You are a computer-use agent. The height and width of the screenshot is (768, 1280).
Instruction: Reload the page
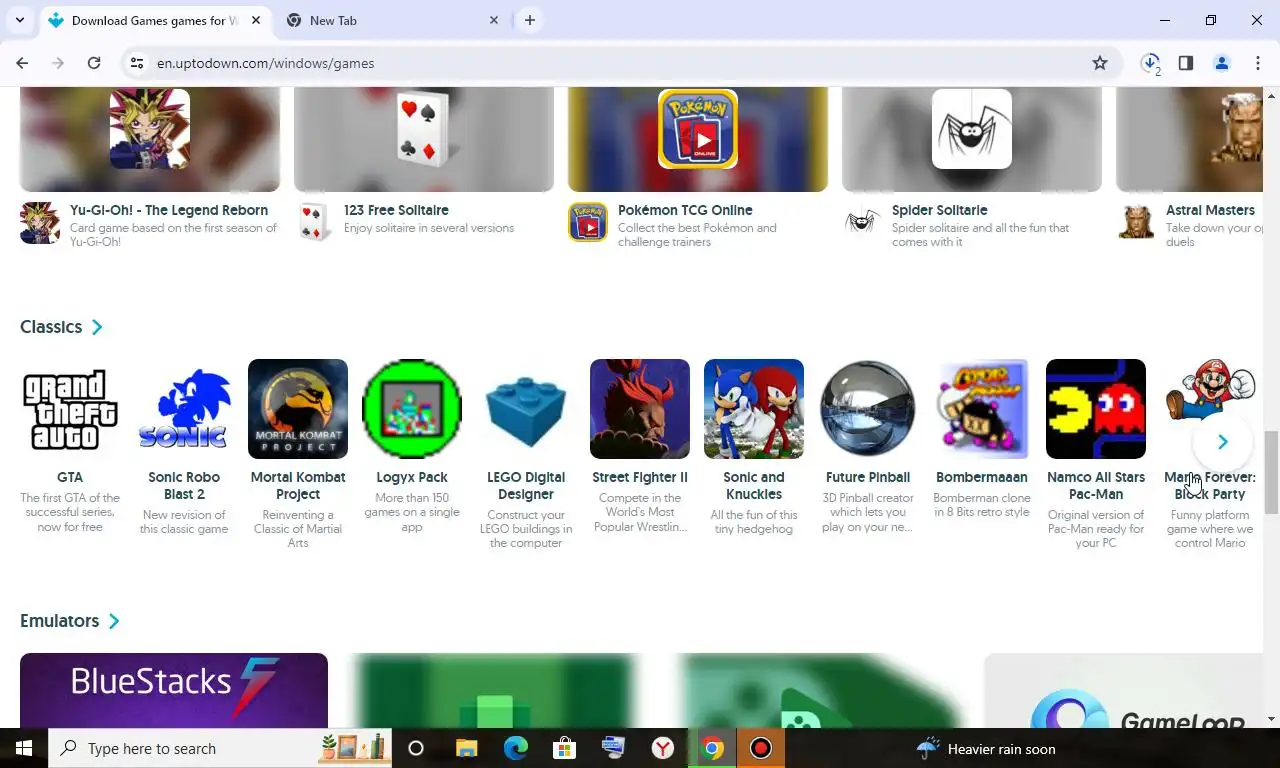[94, 63]
